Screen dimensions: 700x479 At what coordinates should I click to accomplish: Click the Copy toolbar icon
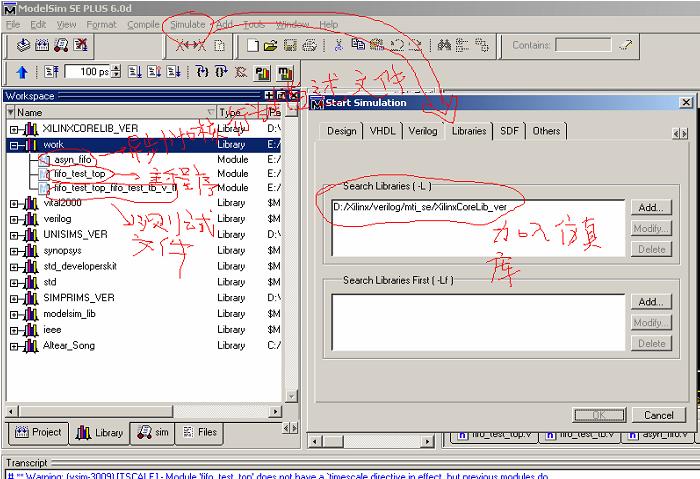pos(358,45)
